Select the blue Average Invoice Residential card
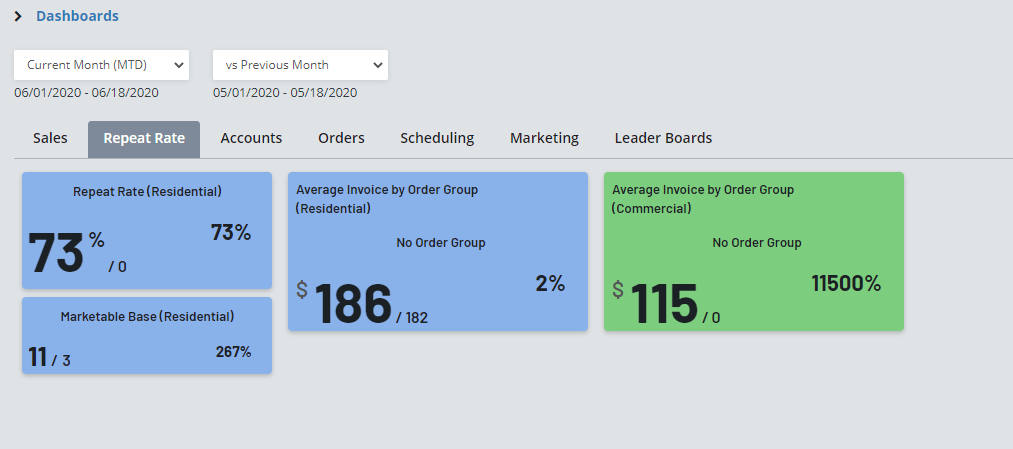 click(437, 251)
